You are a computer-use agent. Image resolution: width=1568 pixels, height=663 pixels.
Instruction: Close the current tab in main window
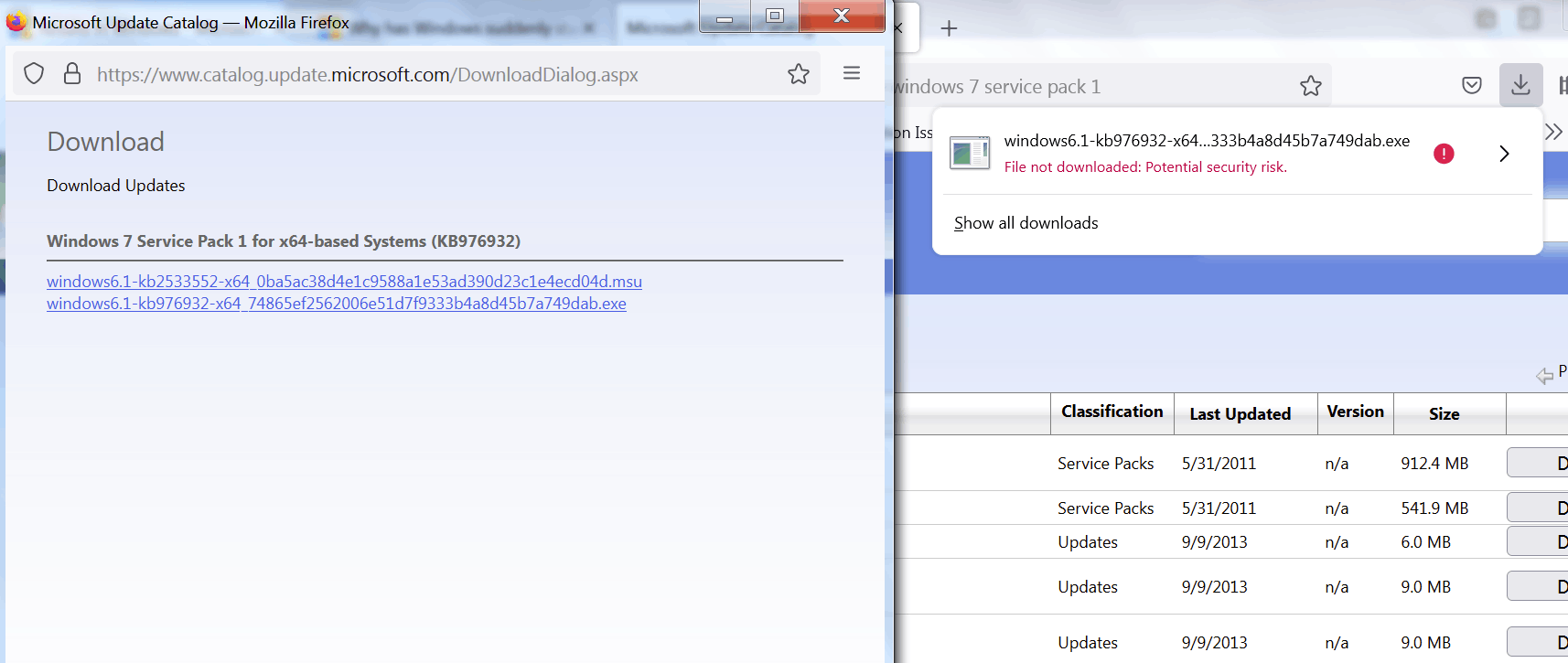pyautogui.click(x=898, y=28)
